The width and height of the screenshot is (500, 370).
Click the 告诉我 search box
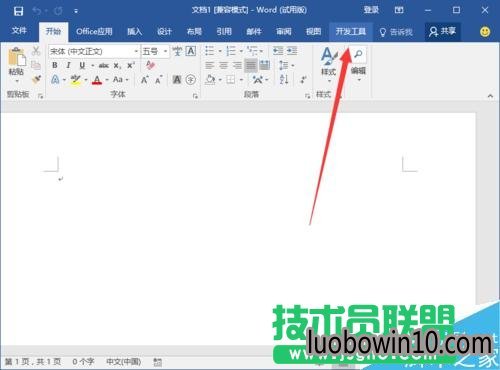click(396, 32)
